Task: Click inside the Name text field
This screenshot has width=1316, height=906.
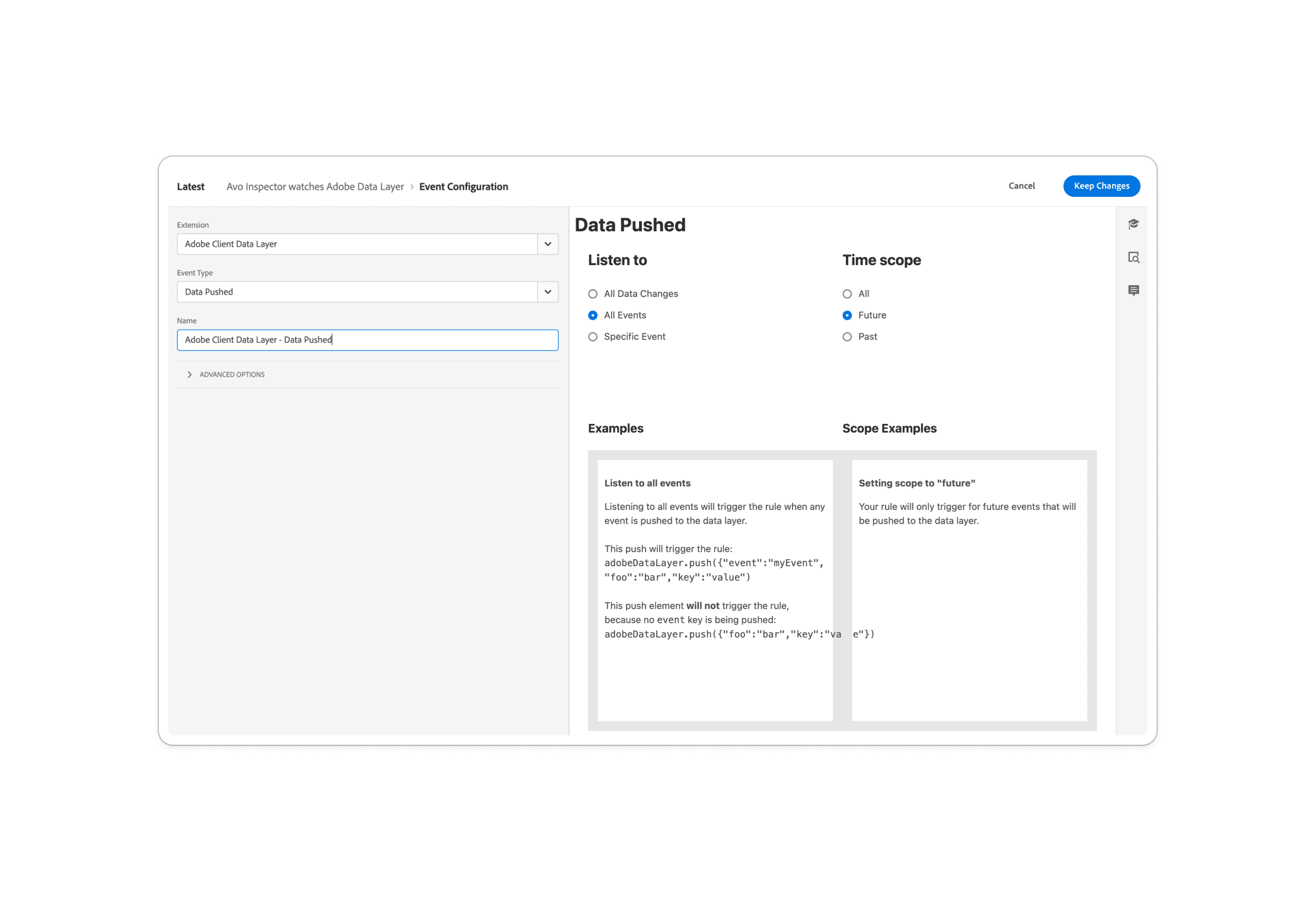Action: 367,340
